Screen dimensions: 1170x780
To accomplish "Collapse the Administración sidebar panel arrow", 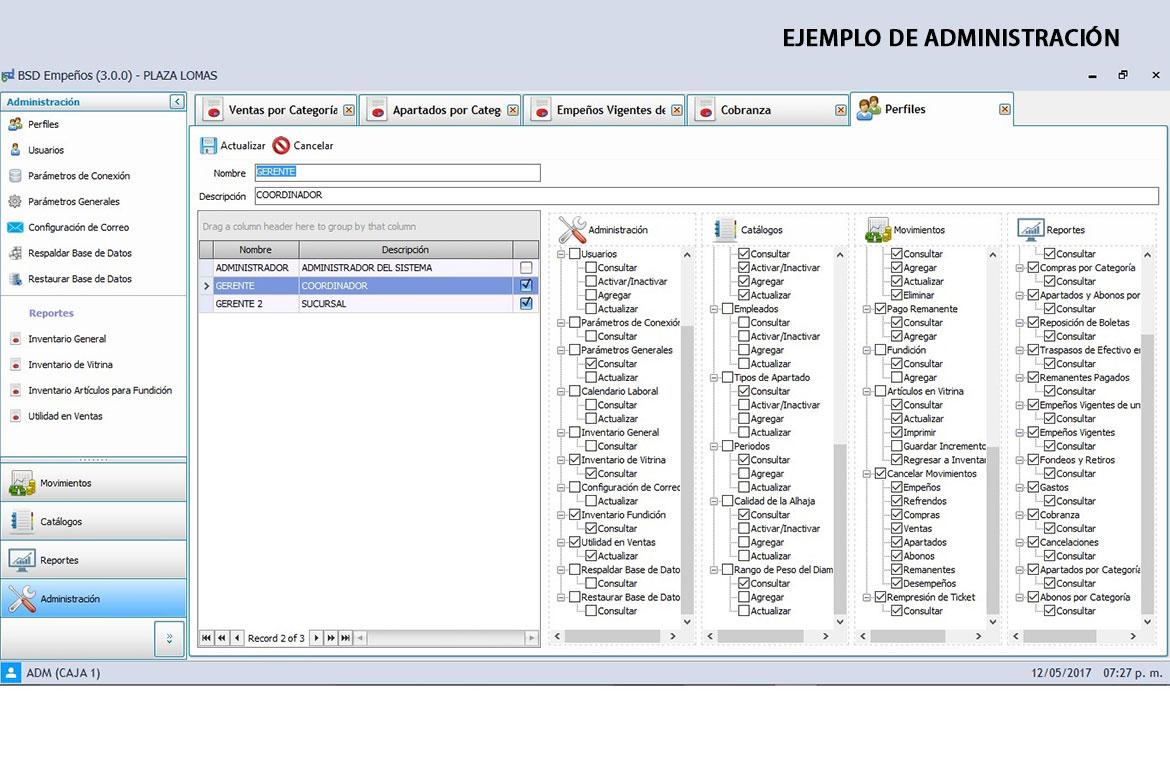I will (177, 102).
